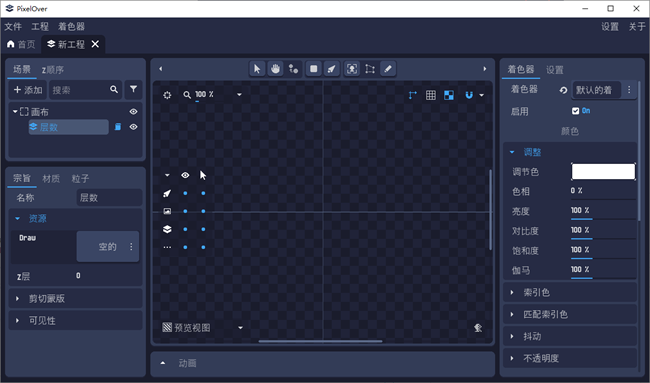650x383 pixels.
Task: Click the ellipsis row icon in canvas overlay
Action: point(167,247)
